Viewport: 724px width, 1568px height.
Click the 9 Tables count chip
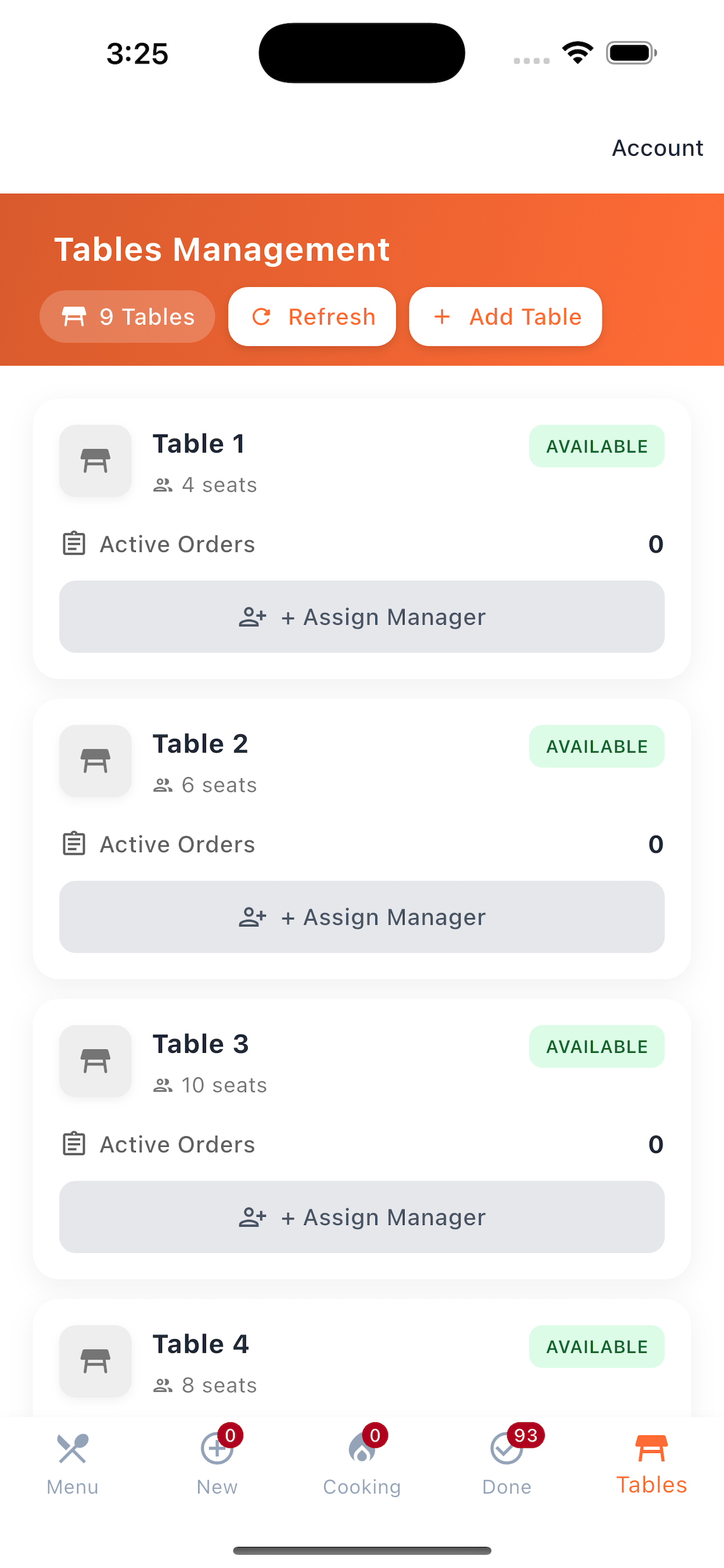127,317
